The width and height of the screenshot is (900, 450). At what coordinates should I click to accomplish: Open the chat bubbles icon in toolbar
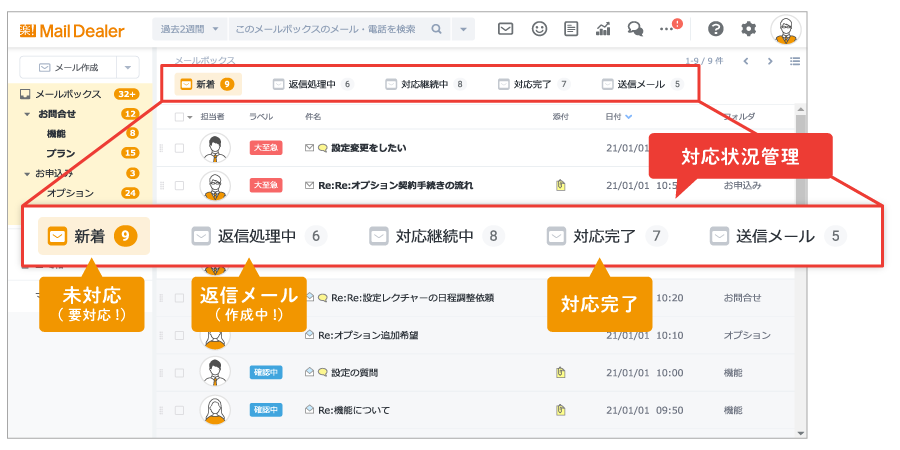[635, 29]
